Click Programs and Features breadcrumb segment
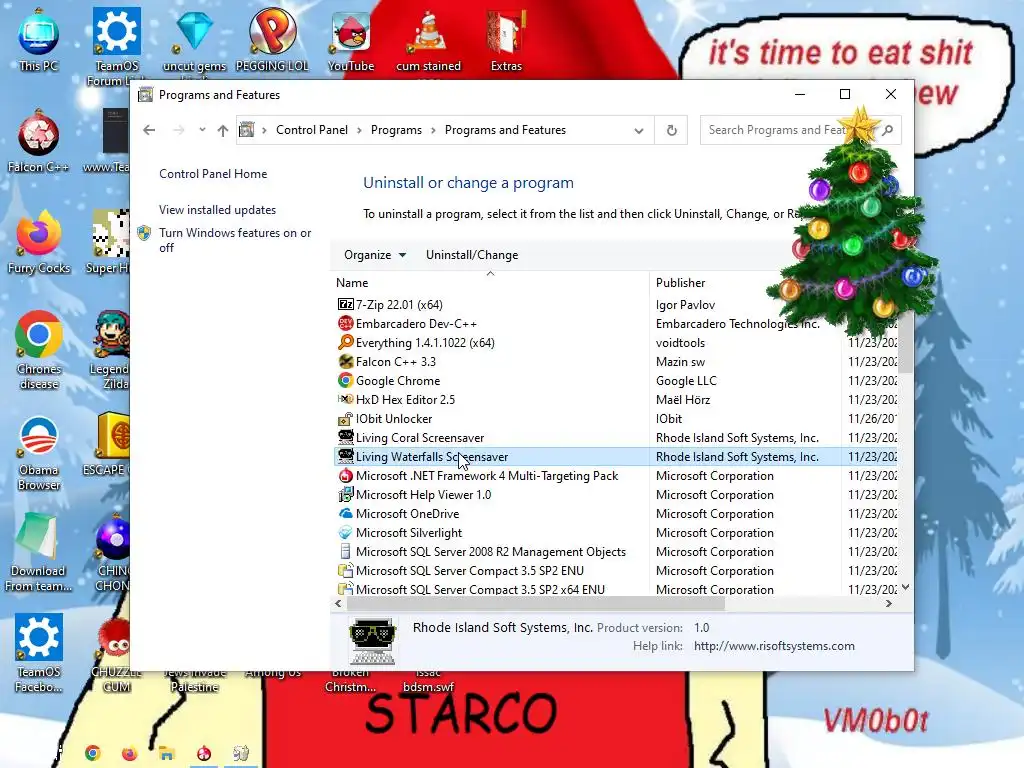This screenshot has width=1024, height=768. coord(505,130)
